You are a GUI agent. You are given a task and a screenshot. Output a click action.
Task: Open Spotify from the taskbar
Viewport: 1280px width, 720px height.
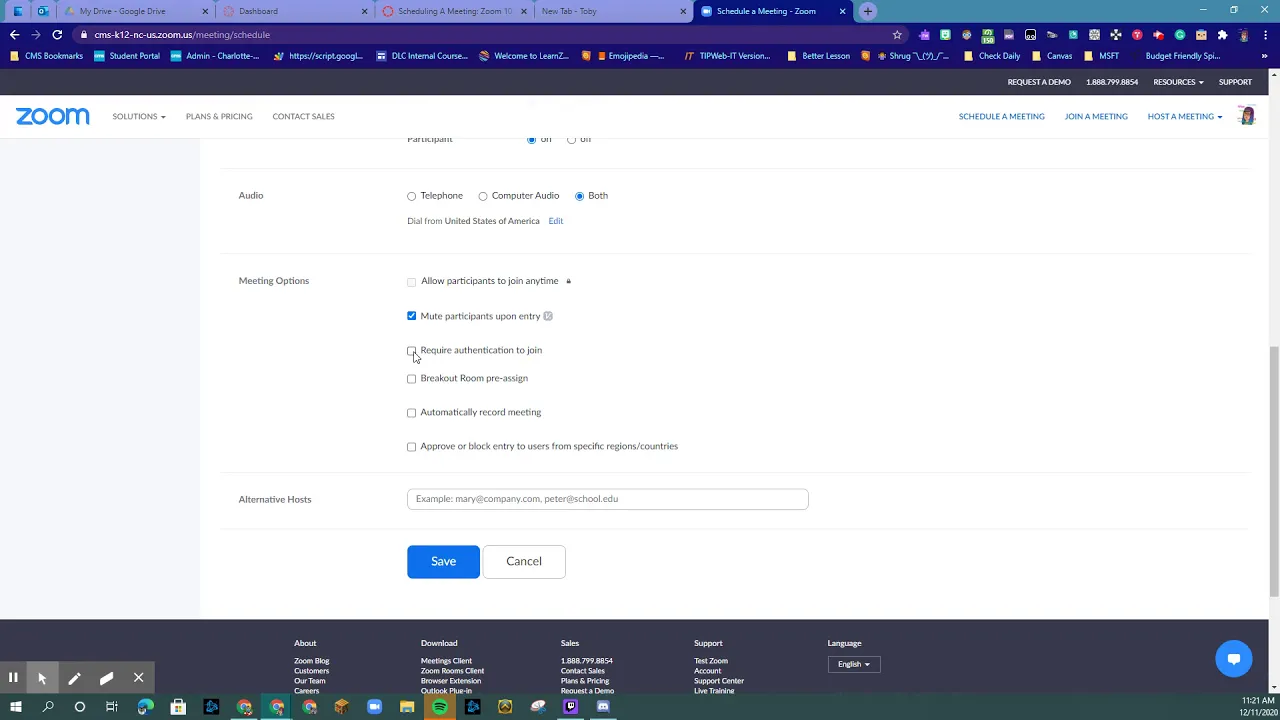click(x=440, y=707)
